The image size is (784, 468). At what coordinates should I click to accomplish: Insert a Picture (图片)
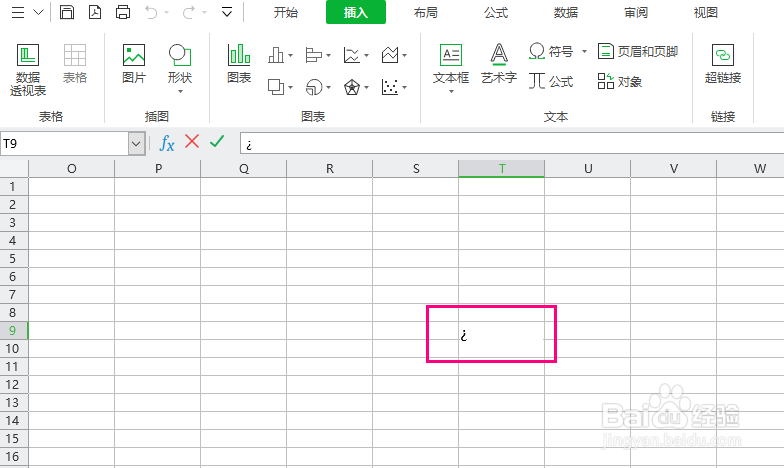point(134,64)
